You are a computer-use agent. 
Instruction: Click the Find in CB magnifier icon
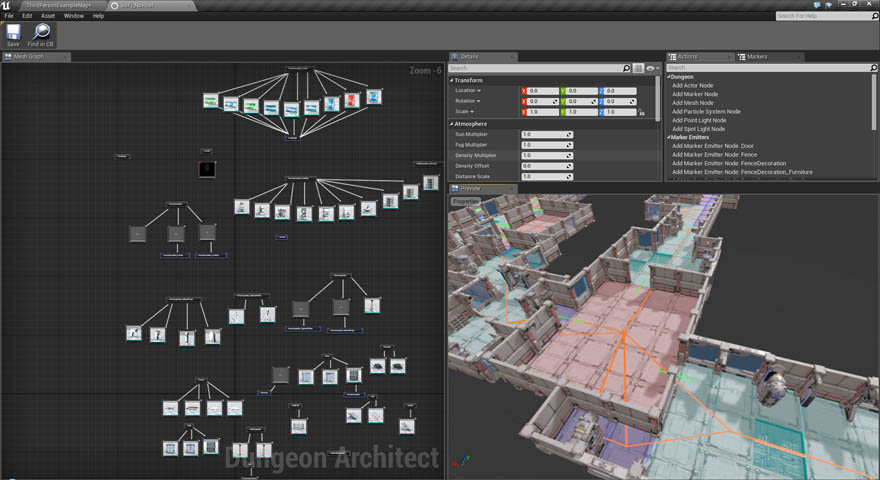click(41, 33)
